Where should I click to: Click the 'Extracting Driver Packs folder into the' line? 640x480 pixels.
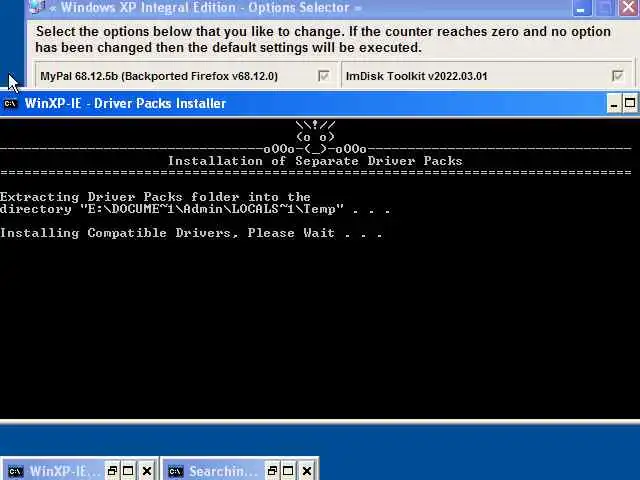point(155,197)
